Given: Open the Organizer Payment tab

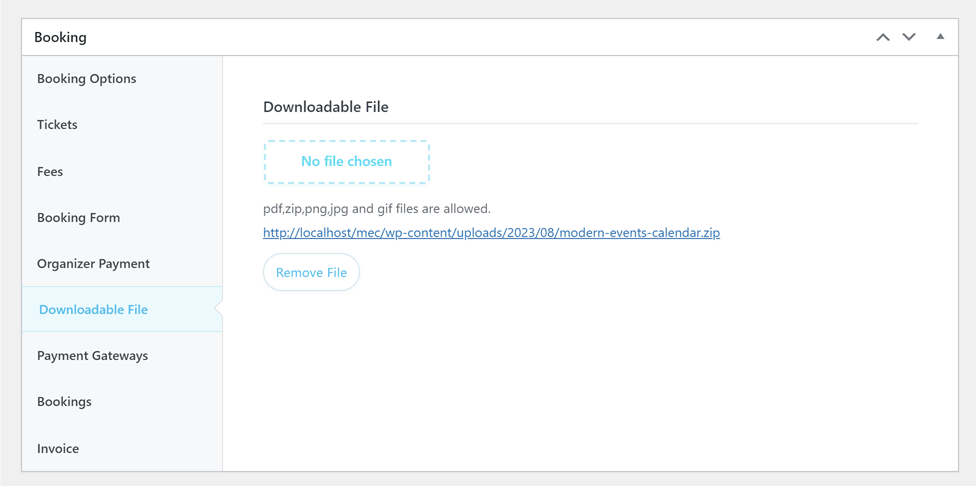Looking at the screenshot, I should (x=93, y=263).
